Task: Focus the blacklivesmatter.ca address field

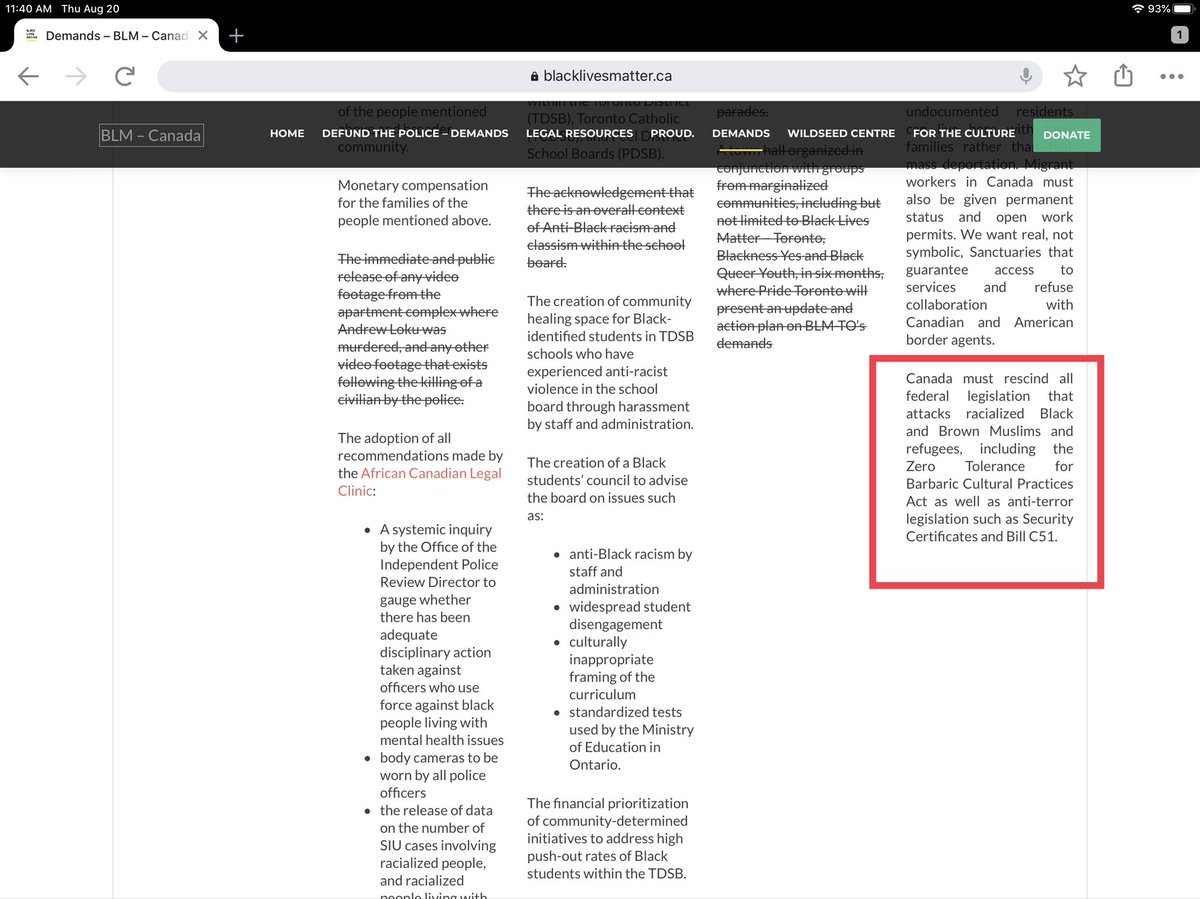Action: coord(600,76)
